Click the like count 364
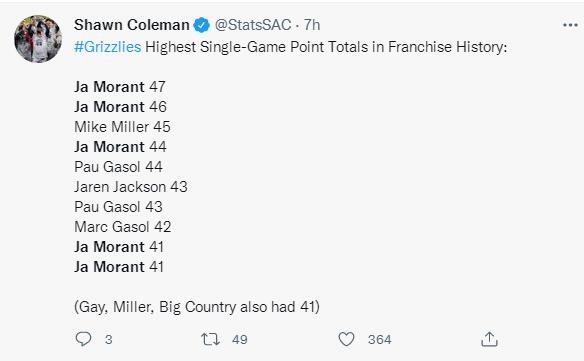The height and width of the screenshot is (361, 584). (380, 339)
